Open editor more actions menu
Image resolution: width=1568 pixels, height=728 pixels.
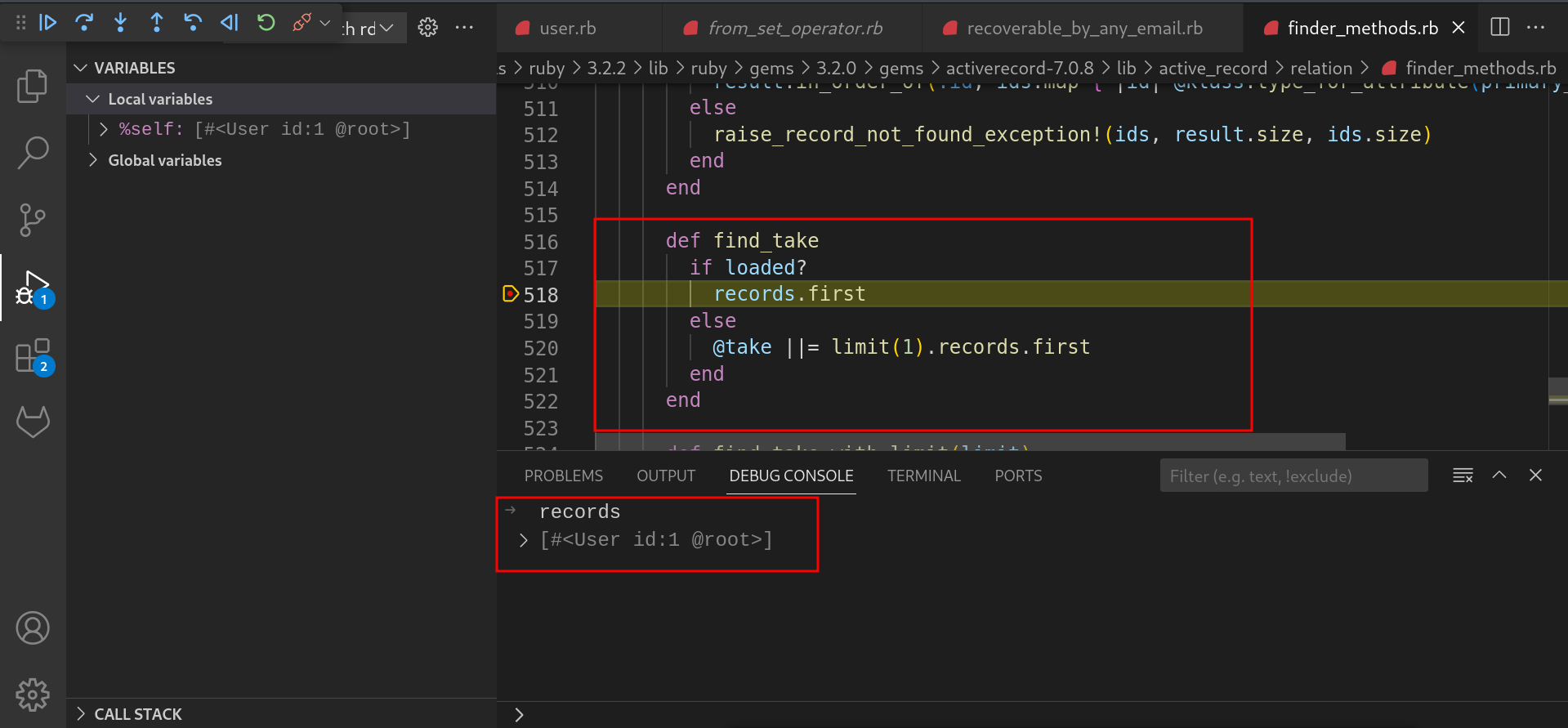click(x=1536, y=27)
